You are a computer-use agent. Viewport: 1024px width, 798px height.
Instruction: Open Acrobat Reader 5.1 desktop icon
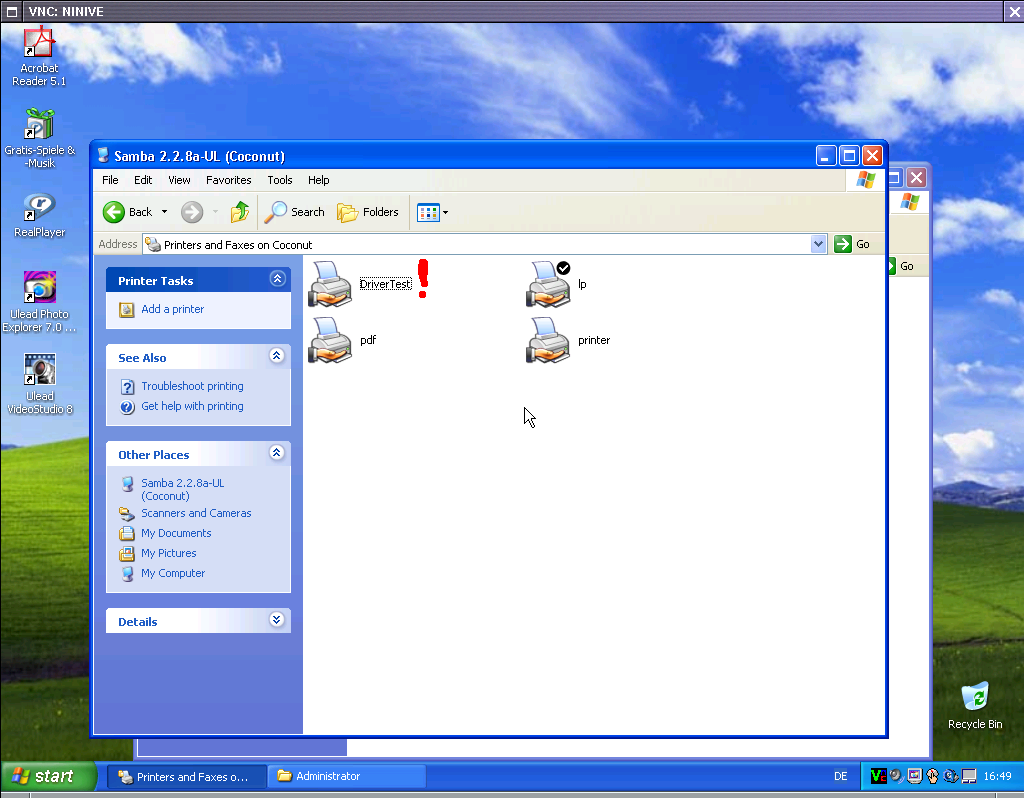39,56
